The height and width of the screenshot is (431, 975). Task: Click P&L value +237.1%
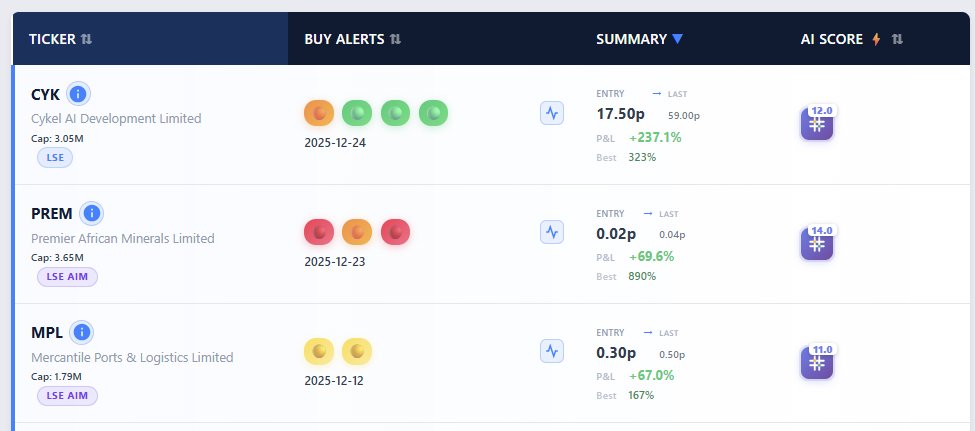[x=655, y=137]
